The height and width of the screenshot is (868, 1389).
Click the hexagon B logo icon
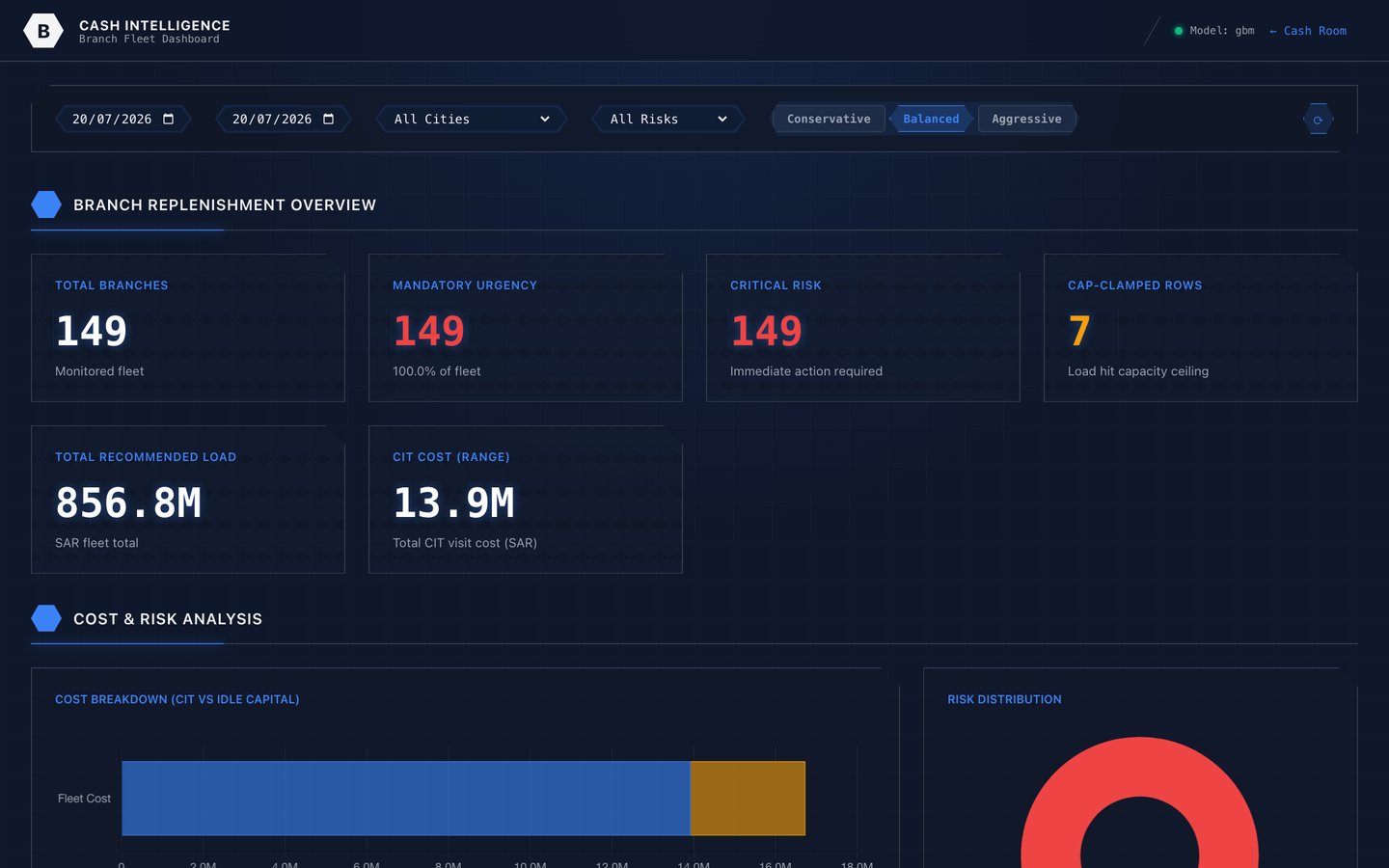click(43, 31)
